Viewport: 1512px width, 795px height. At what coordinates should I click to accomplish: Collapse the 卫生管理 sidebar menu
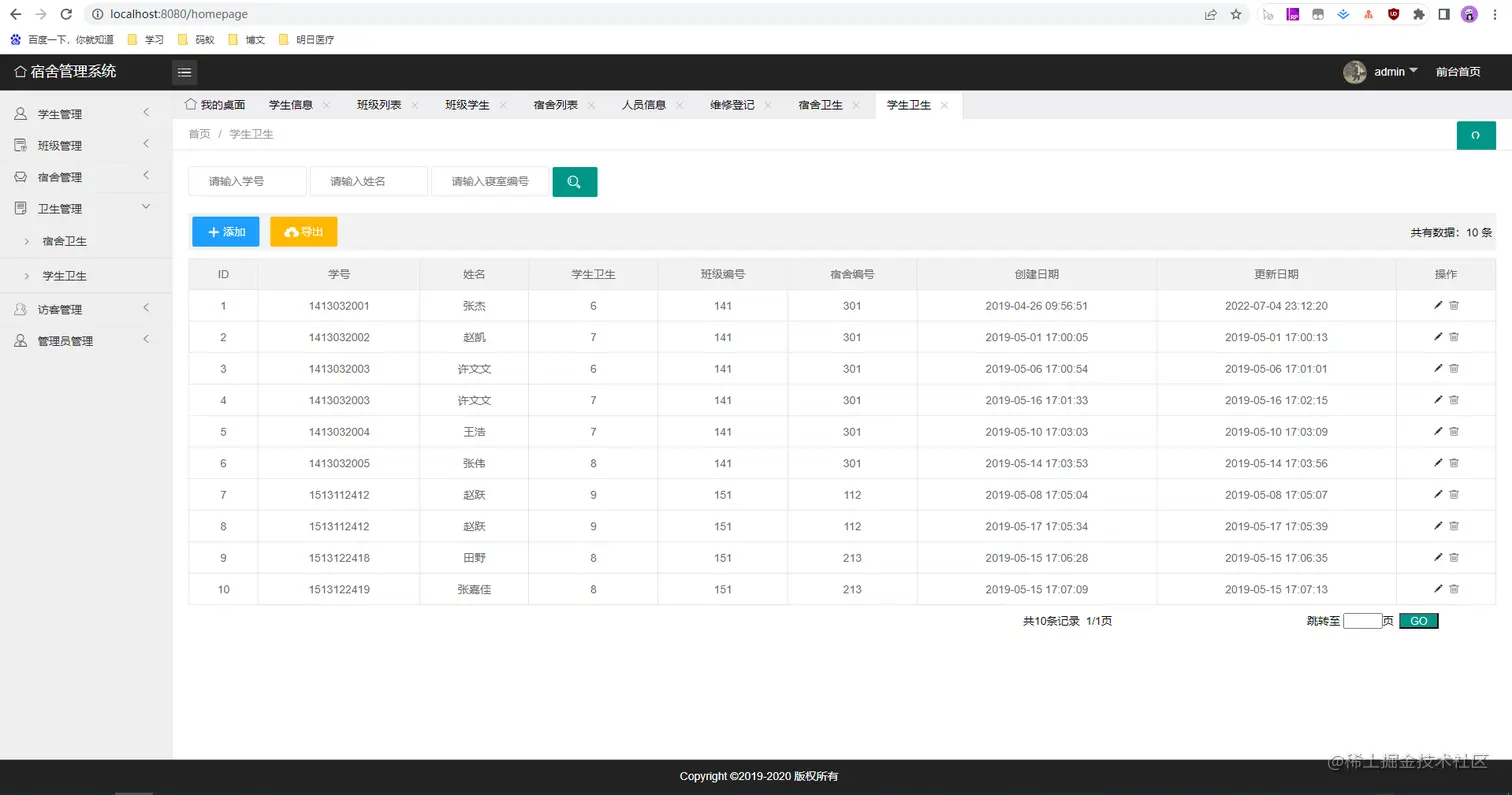pos(86,208)
